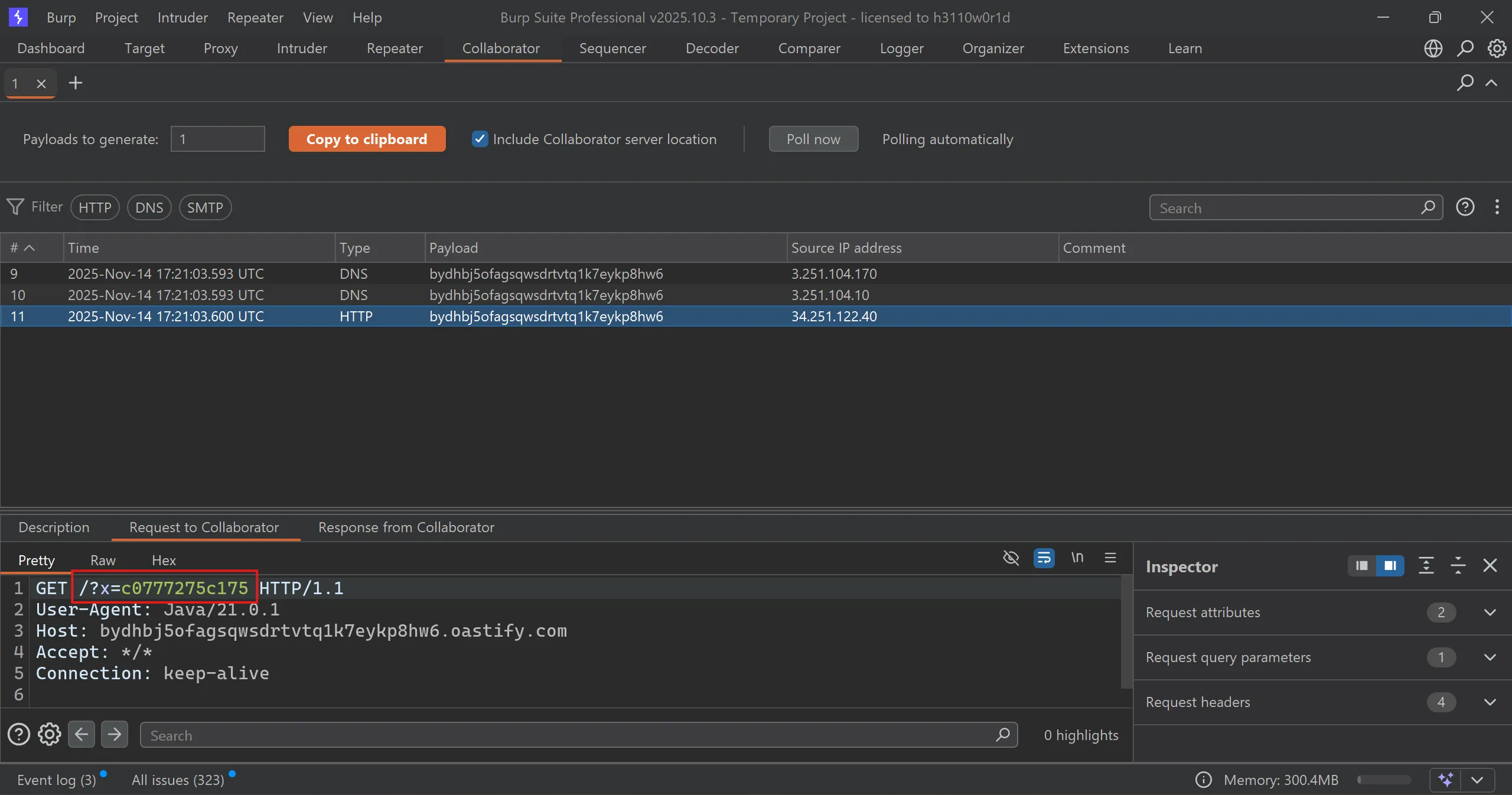This screenshot has width=1512, height=795.
Task: Switch to the Repeater tool tab
Action: [x=395, y=48]
